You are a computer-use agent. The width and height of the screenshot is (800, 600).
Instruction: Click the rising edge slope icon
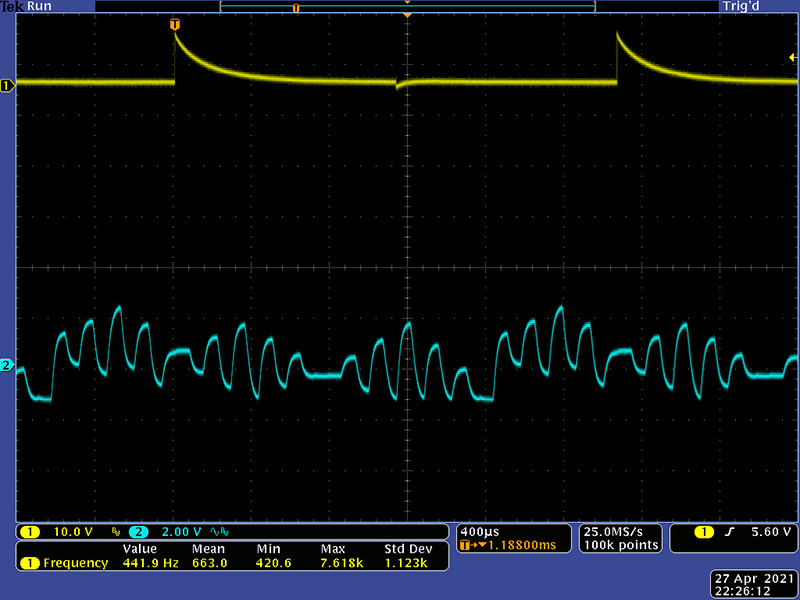[728, 531]
